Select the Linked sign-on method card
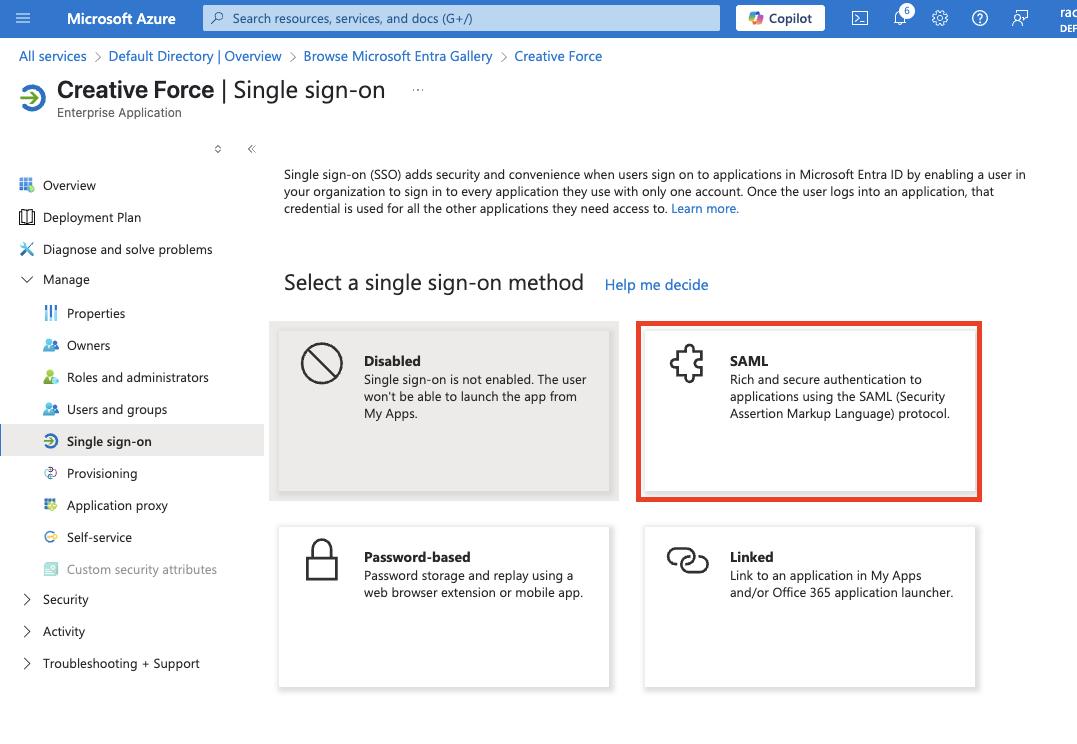 [809, 607]
